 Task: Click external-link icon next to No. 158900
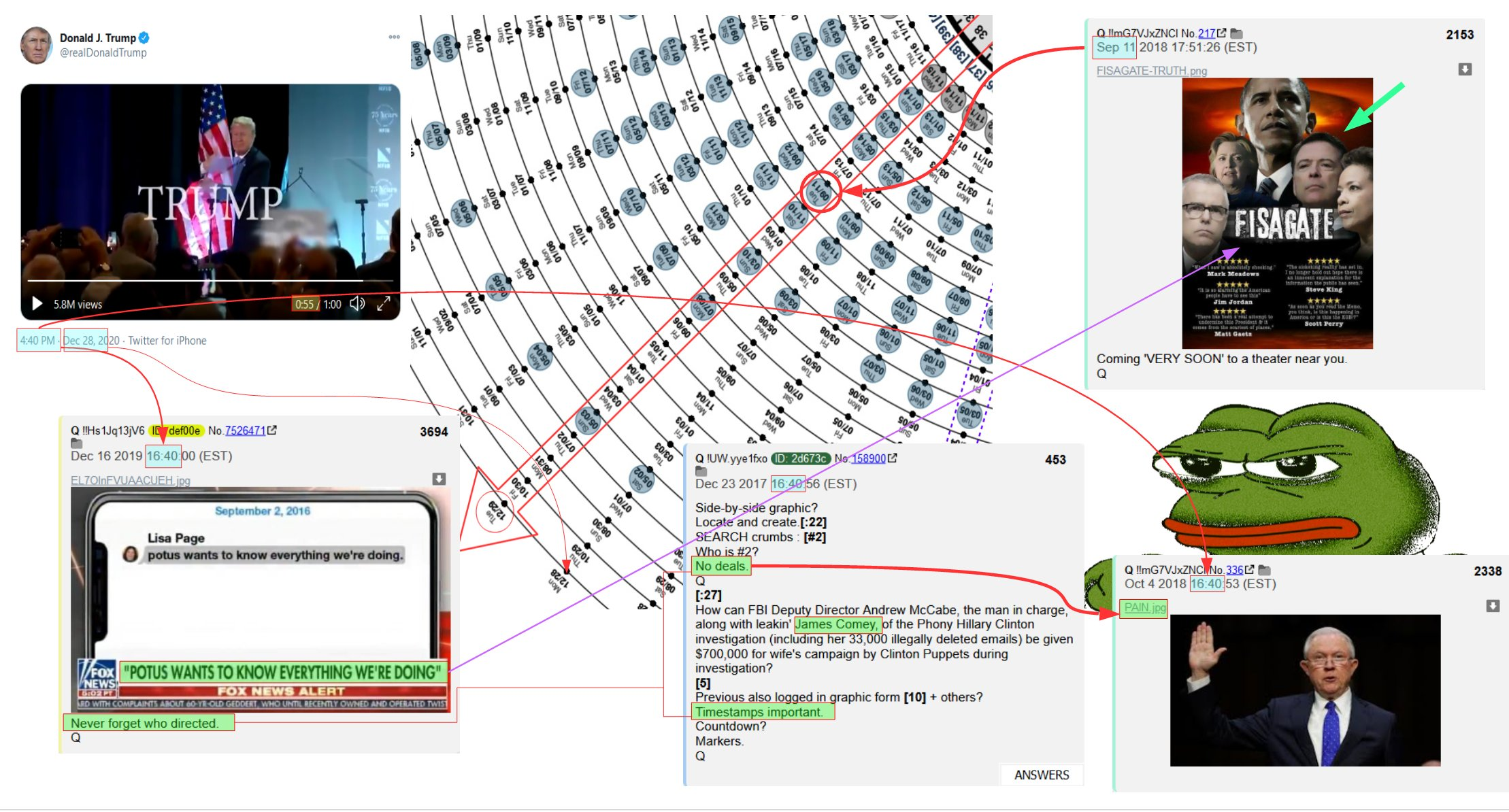point(893,458)
